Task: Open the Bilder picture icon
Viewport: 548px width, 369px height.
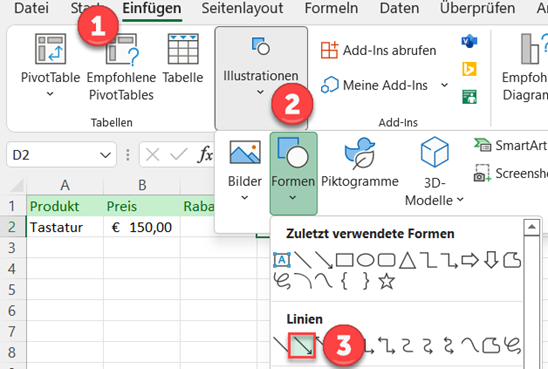Action: tap(245, 152)
